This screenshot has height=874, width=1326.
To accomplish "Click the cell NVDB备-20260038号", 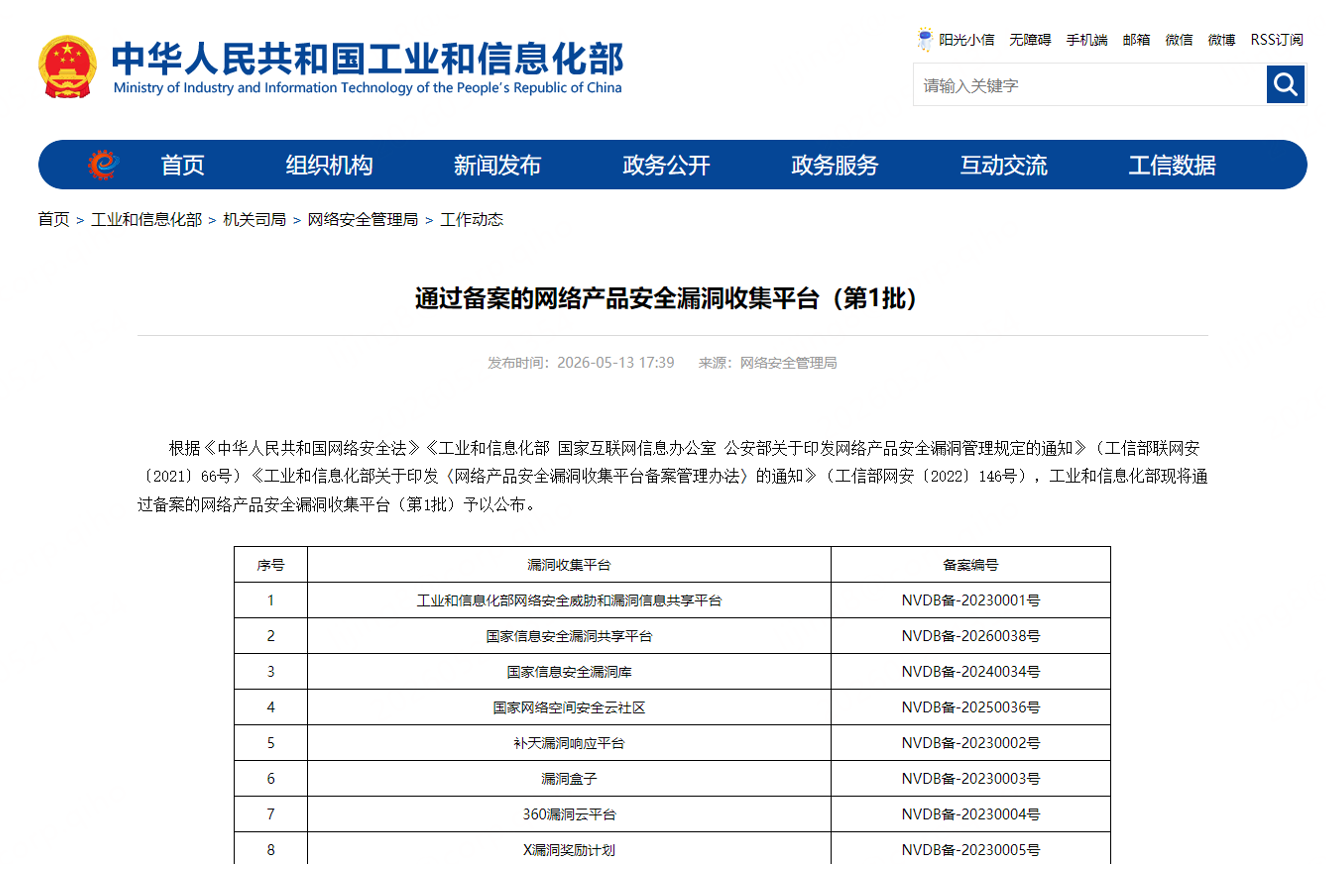I will (x=971, y=636).
